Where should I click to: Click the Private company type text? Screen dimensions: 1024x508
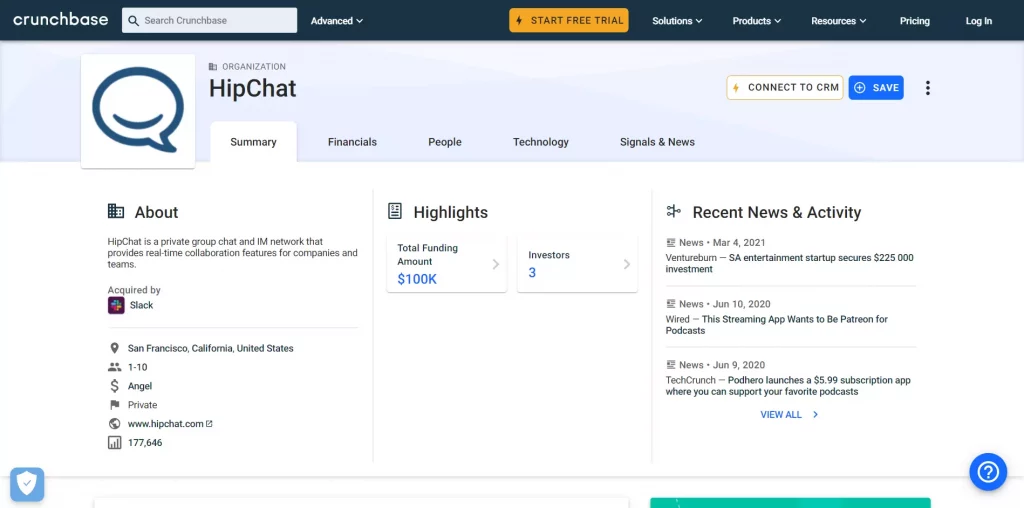coord(142,405)
